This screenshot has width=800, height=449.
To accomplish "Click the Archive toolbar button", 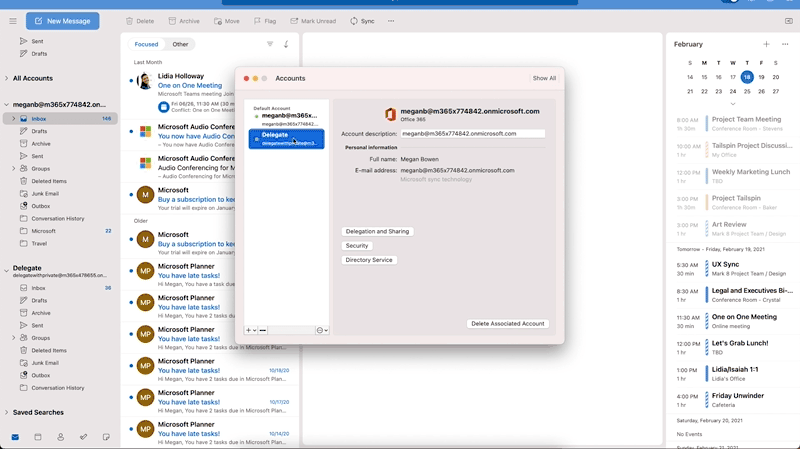I will pyautogui.click(x=184, y=21).
